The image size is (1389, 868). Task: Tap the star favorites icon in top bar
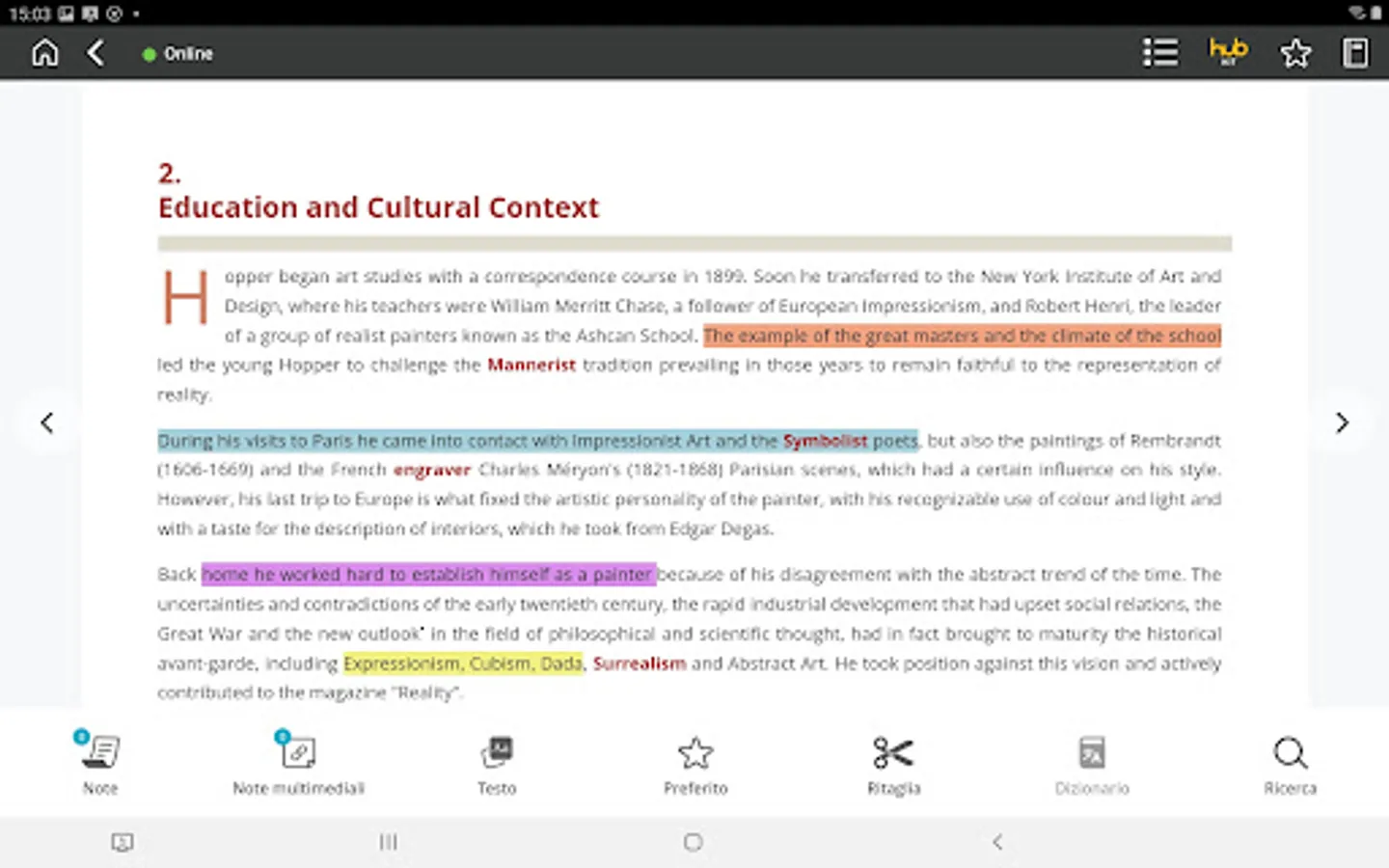pos(1295,53)
